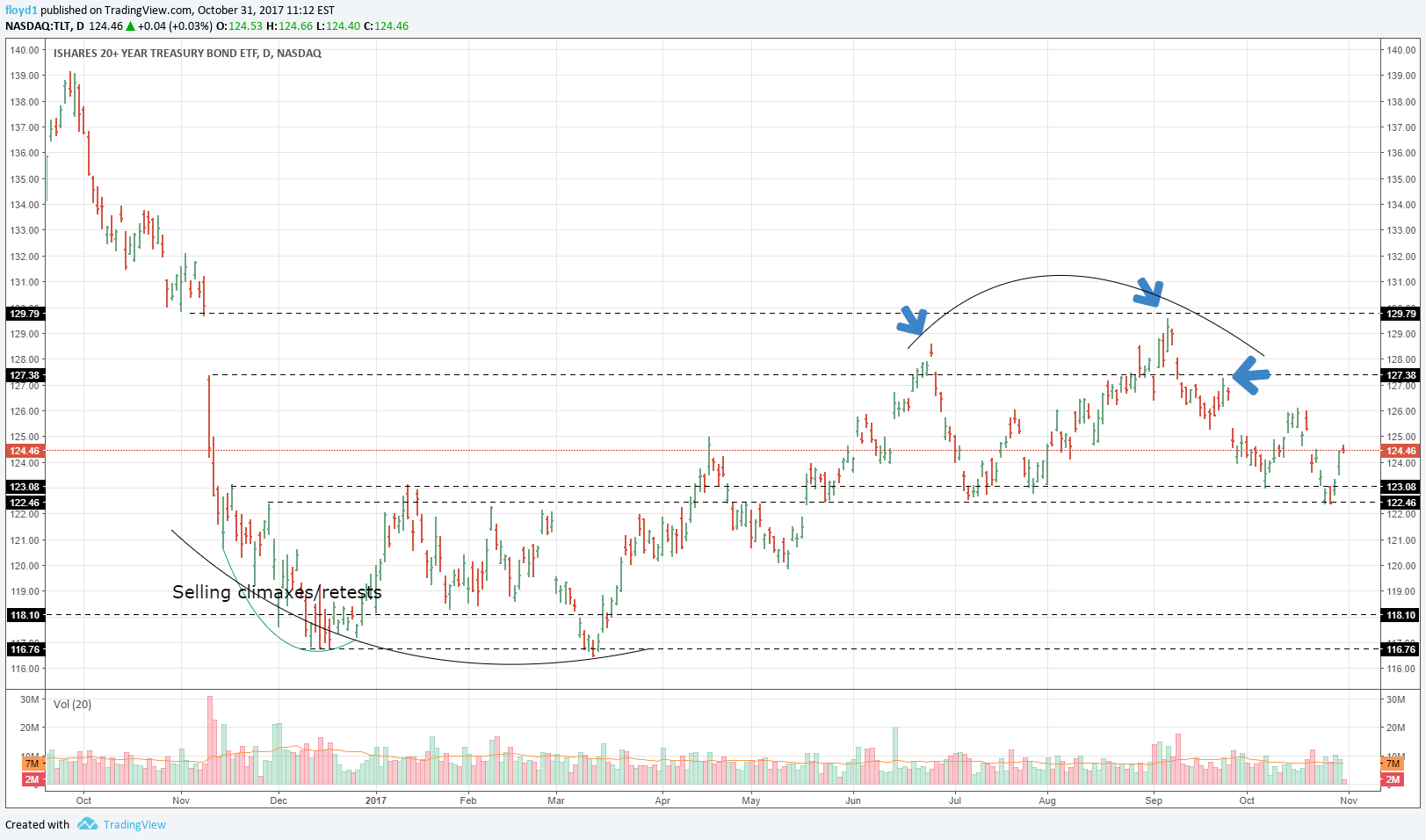Click the Dec label on time axis

tap(279, 800)
